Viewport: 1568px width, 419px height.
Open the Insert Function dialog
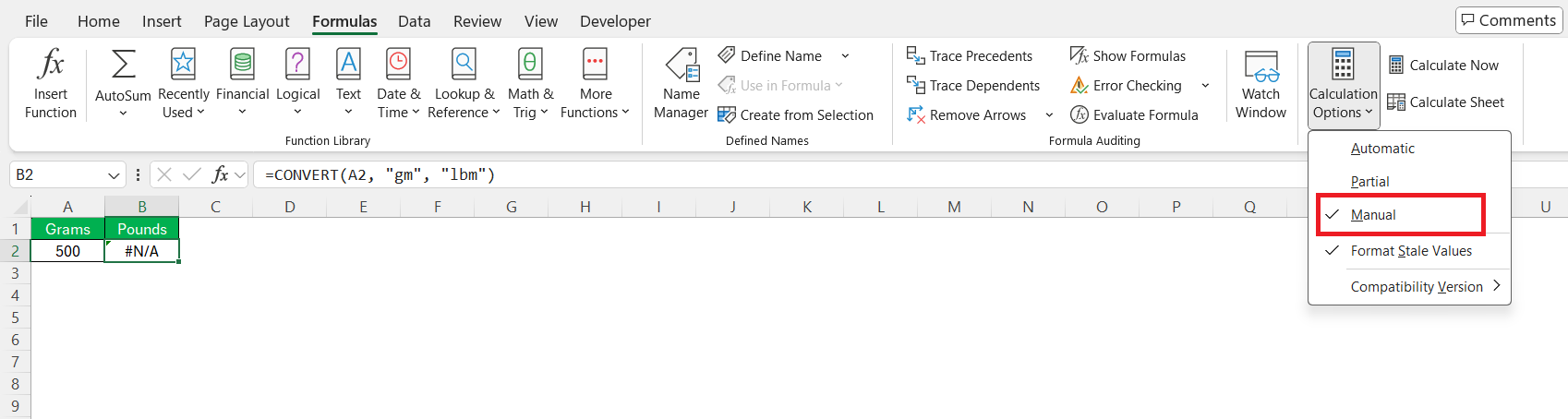[x=51, y=83]
